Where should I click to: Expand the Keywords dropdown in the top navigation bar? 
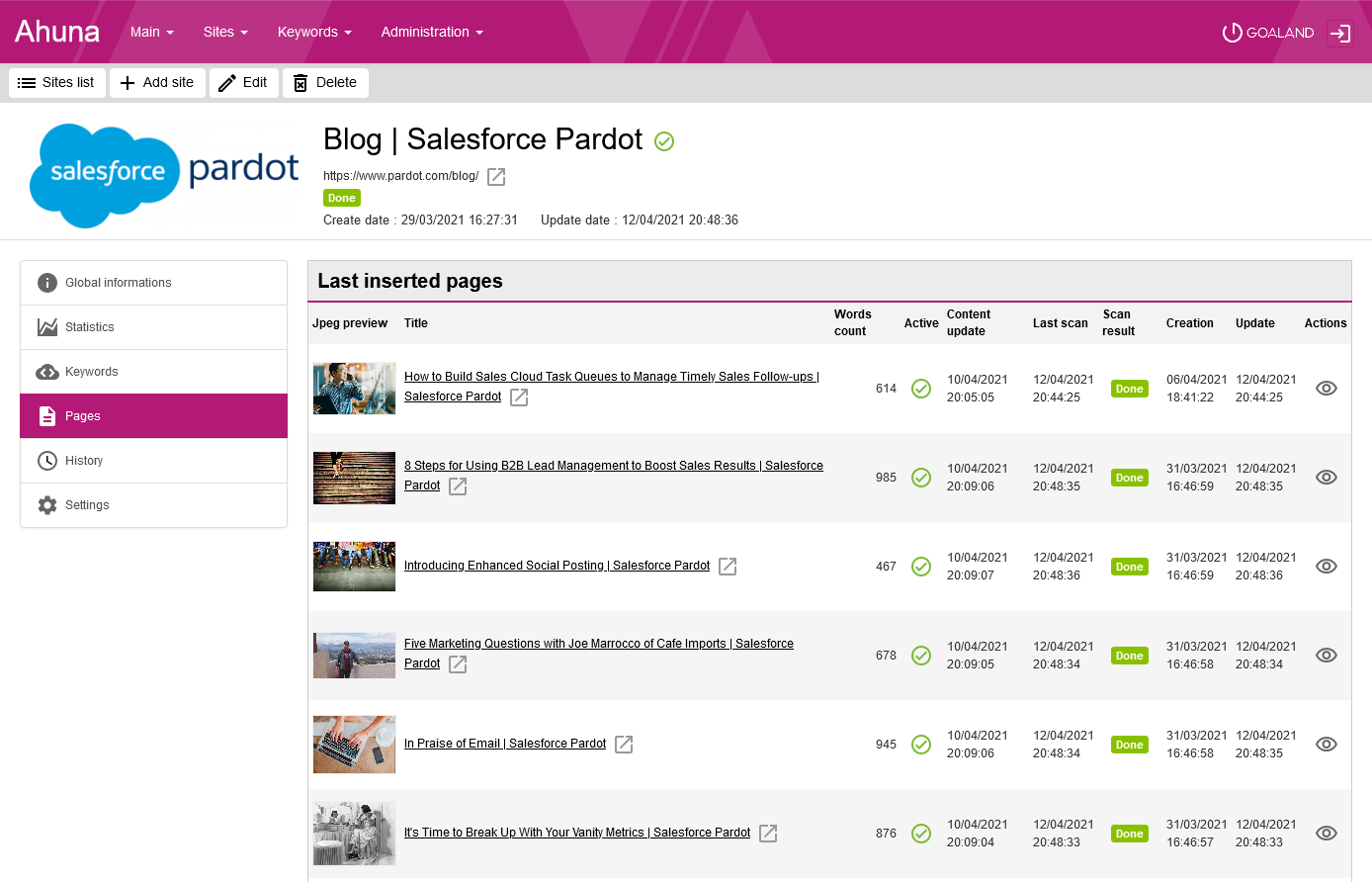[314, 32]
